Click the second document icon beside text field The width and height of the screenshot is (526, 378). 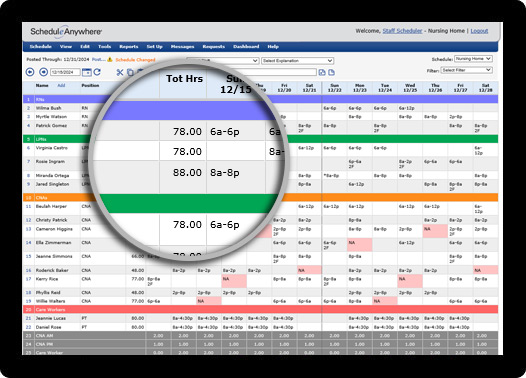(331, 72)
